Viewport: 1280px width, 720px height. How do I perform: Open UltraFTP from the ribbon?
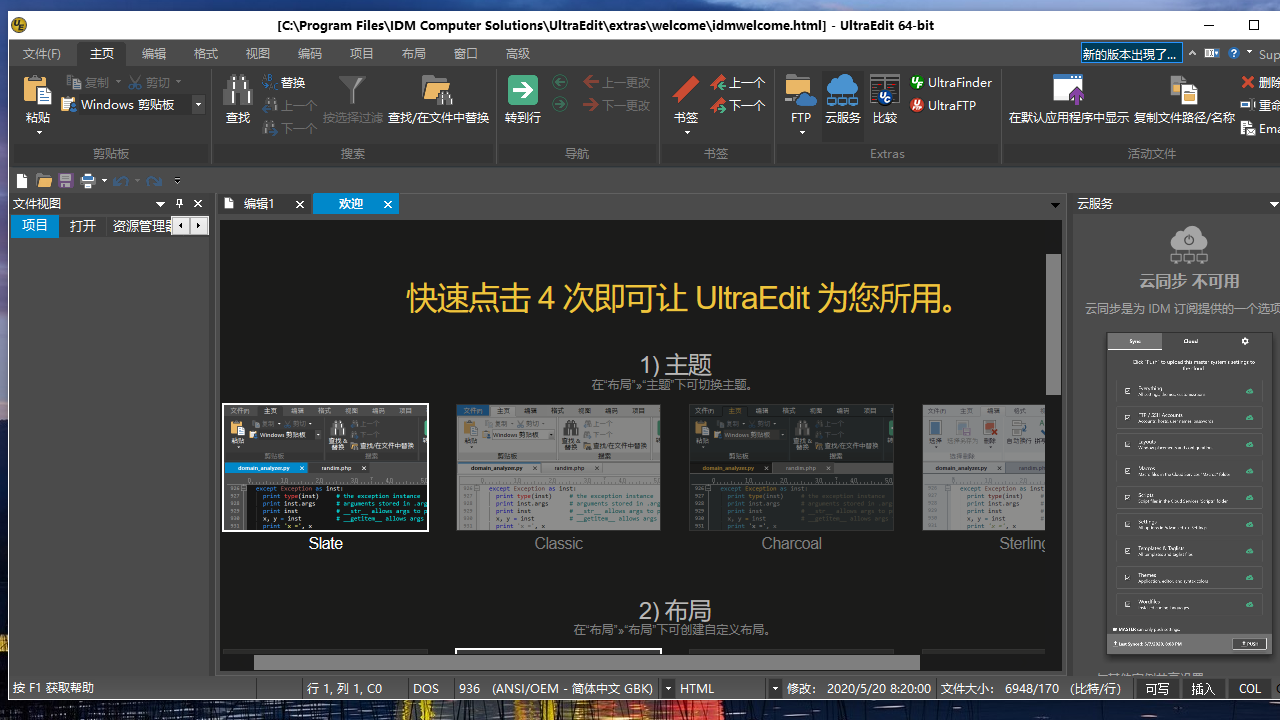click(x=943, y=105)
